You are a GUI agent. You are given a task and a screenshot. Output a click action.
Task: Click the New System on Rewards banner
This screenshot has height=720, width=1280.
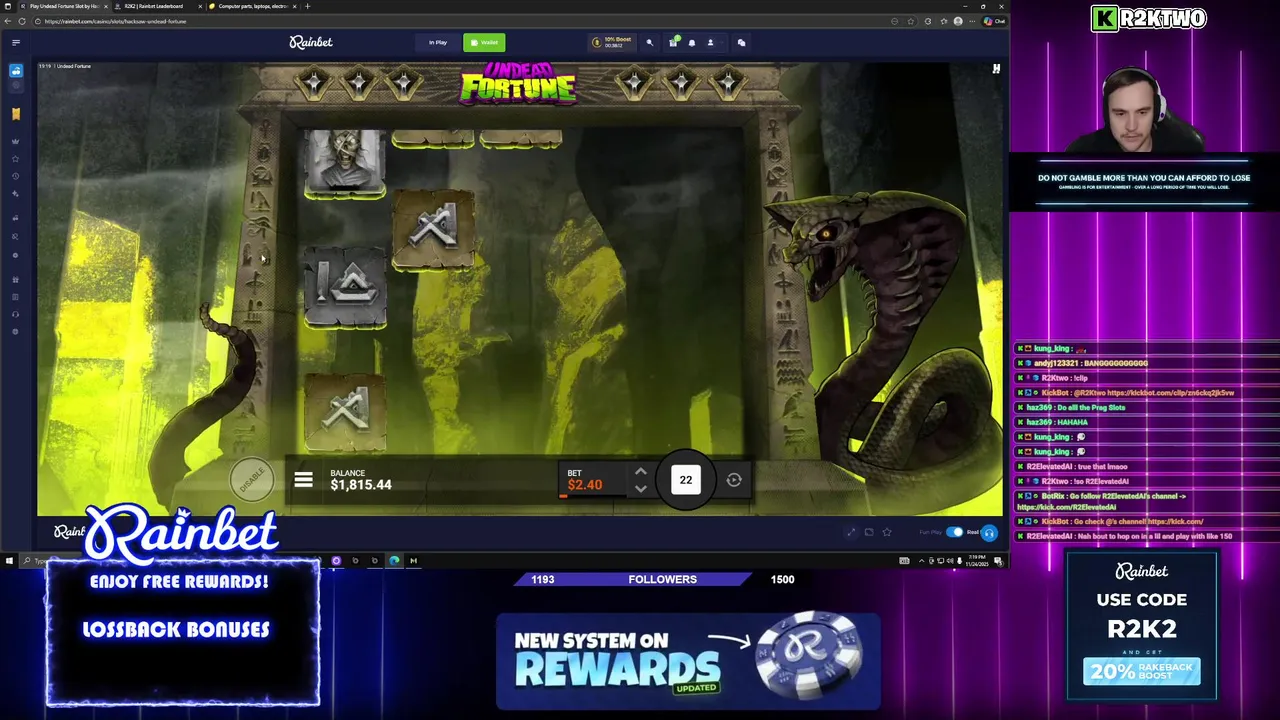click(x=688, y=660)
